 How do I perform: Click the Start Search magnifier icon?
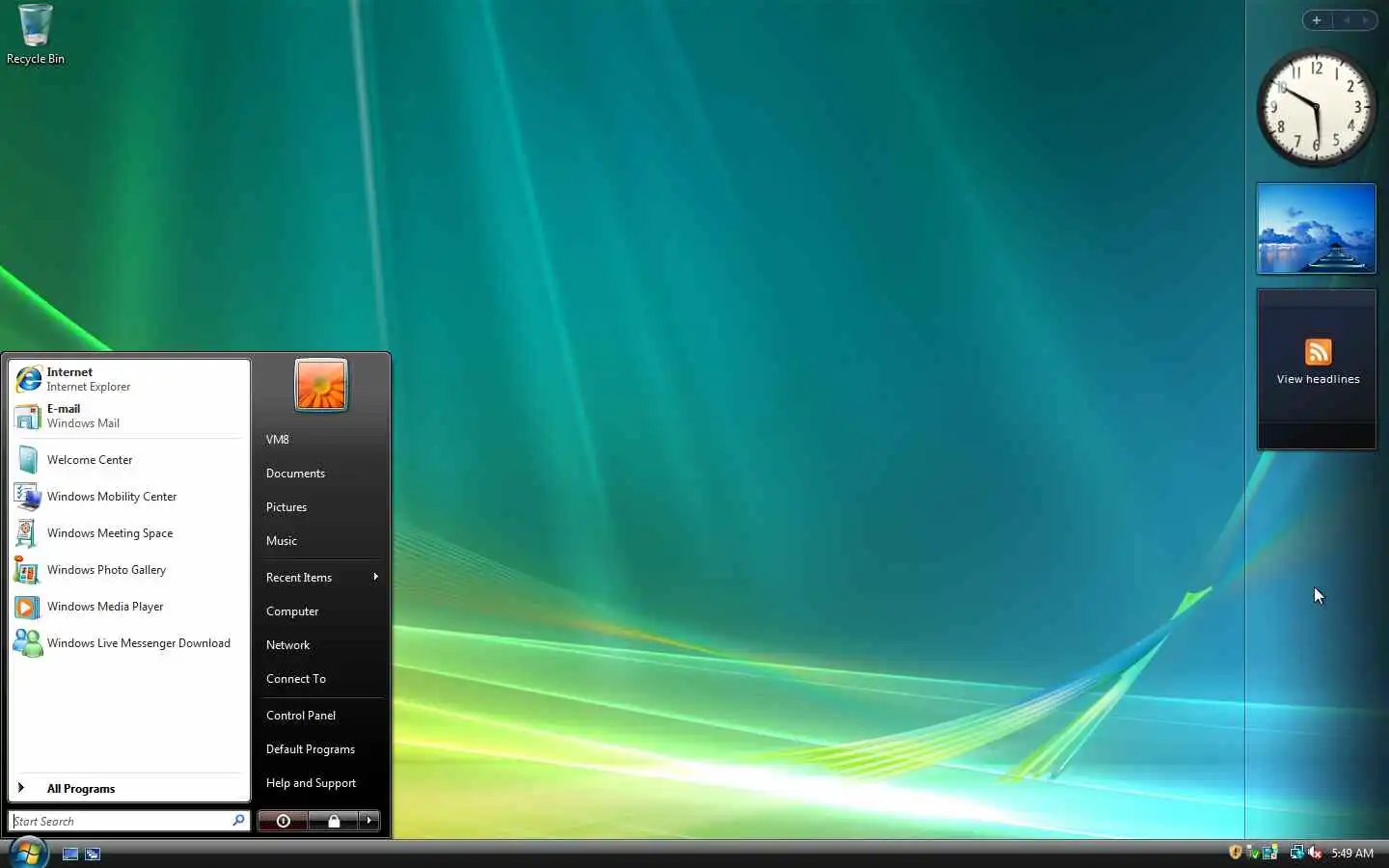pyautogui.click(x=238, y=821)
